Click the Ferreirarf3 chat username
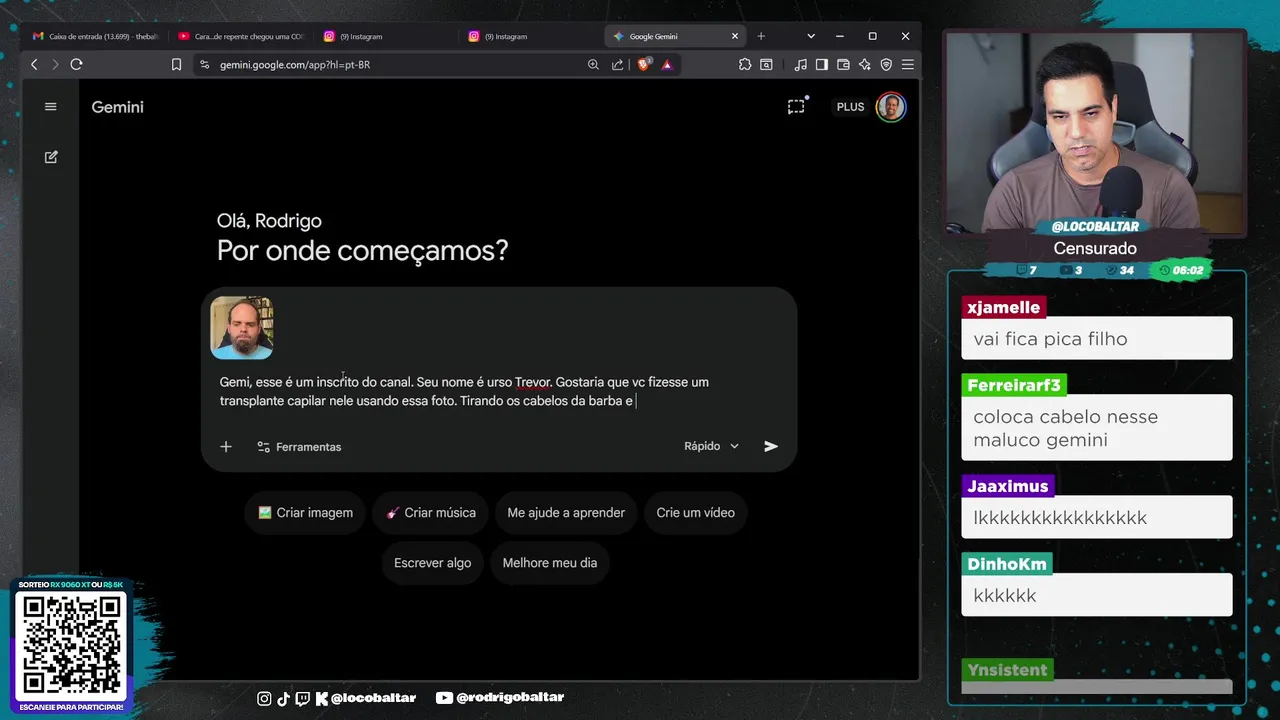1280x720 pixels. coord(1014,385)
